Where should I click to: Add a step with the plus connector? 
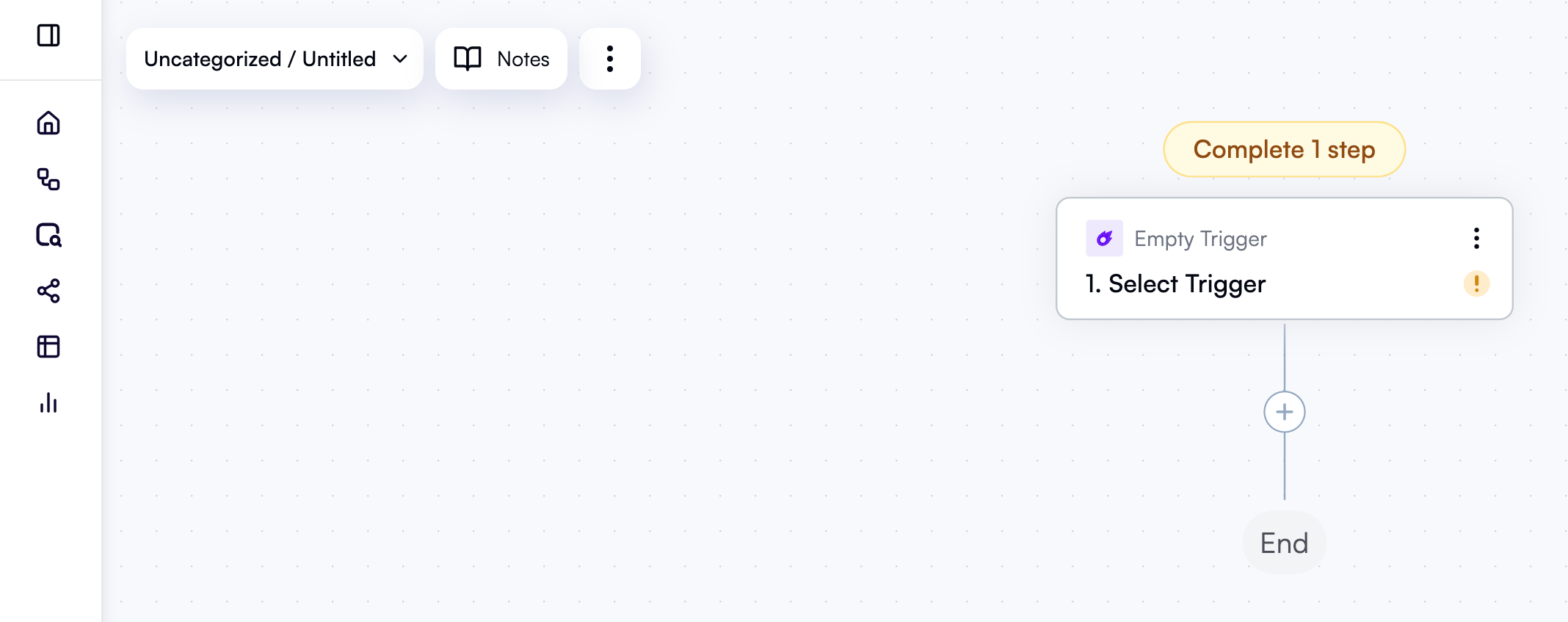point(1284,411)
